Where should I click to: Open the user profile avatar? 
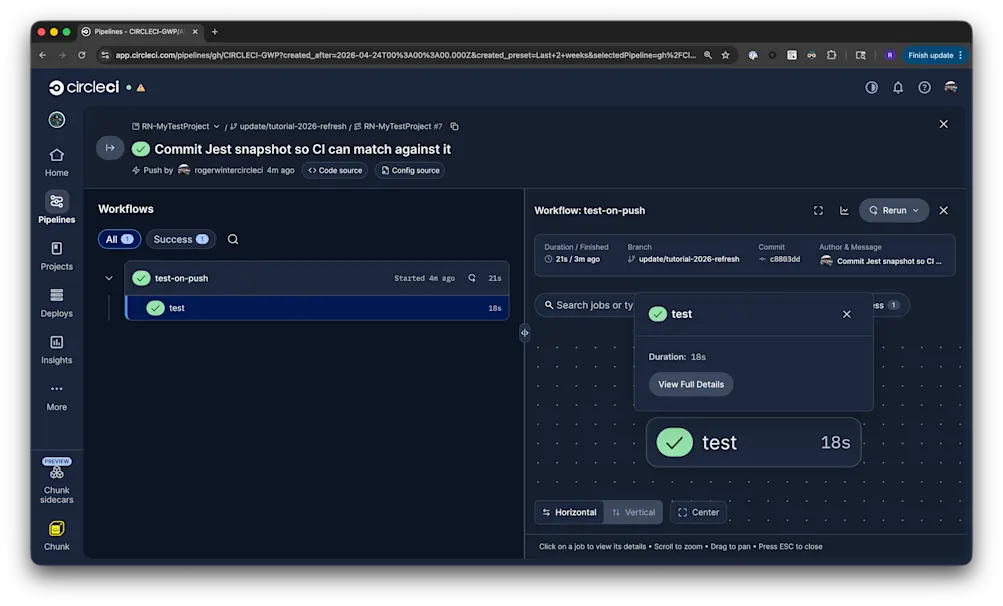point(951,87)
